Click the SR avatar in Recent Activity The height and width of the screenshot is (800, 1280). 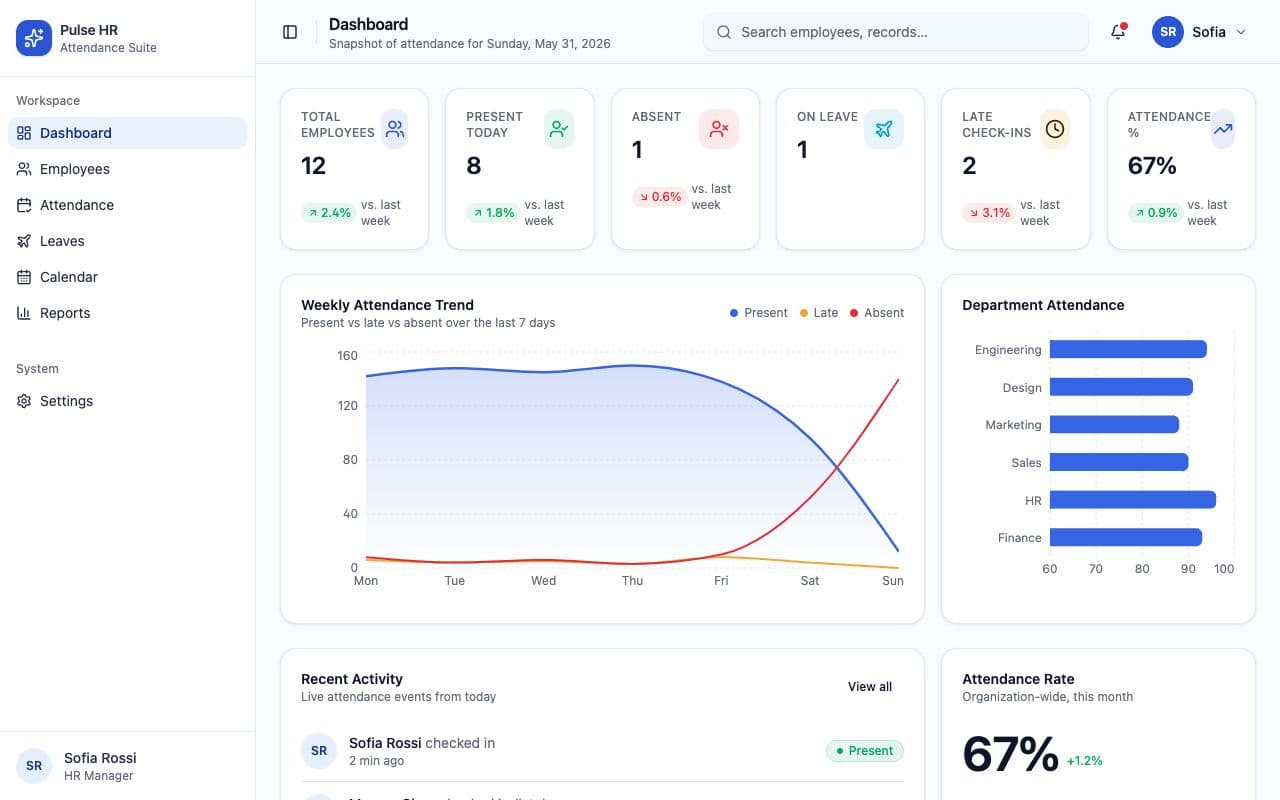click(319, 751)
